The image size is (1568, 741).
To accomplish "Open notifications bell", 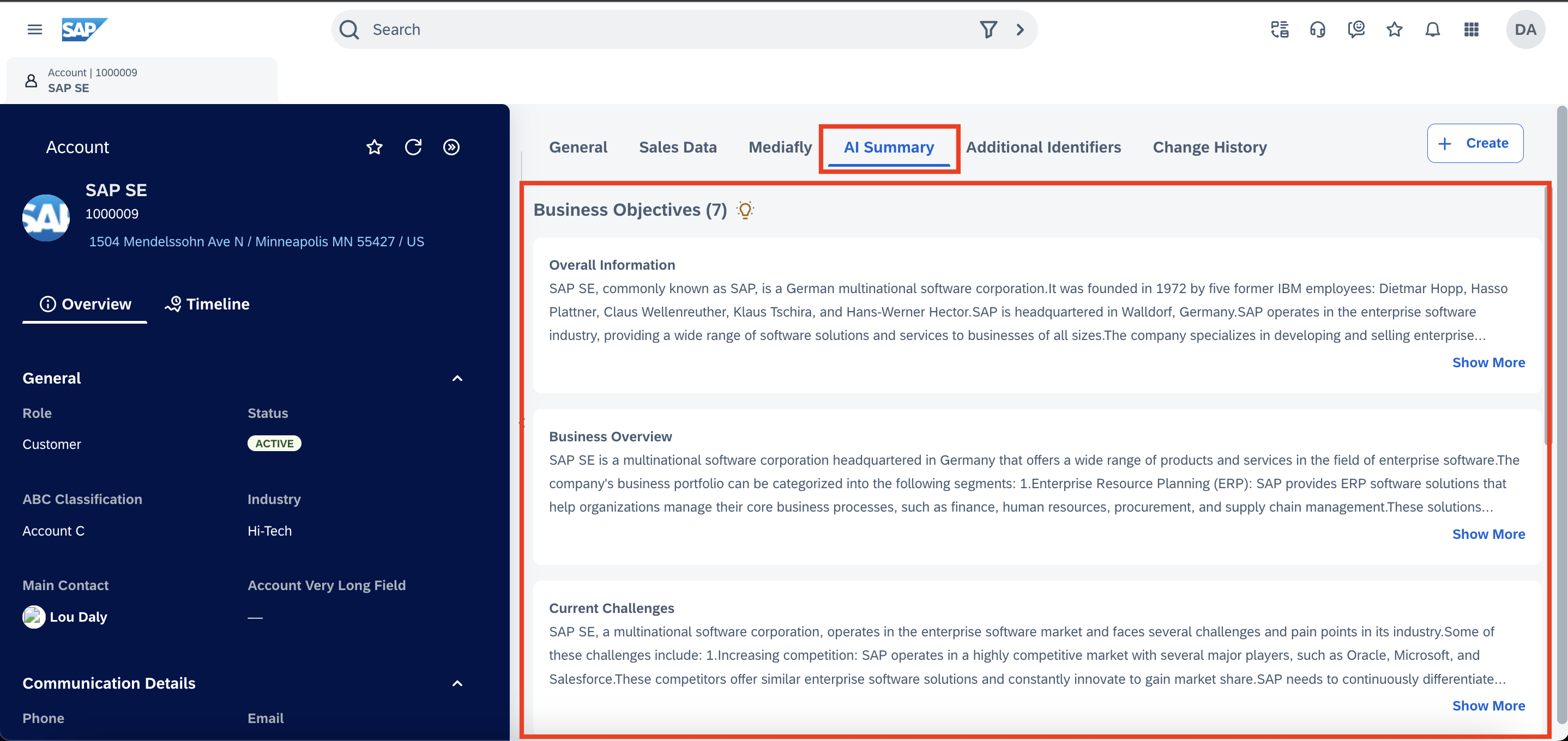I will [x=1432, y=29].
